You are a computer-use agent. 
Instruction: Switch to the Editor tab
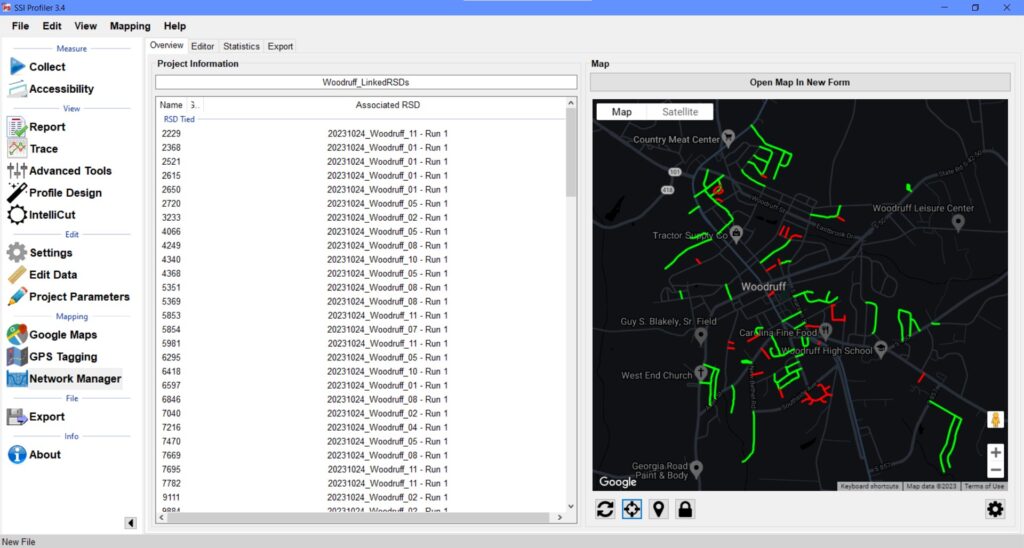coord(202,46)
